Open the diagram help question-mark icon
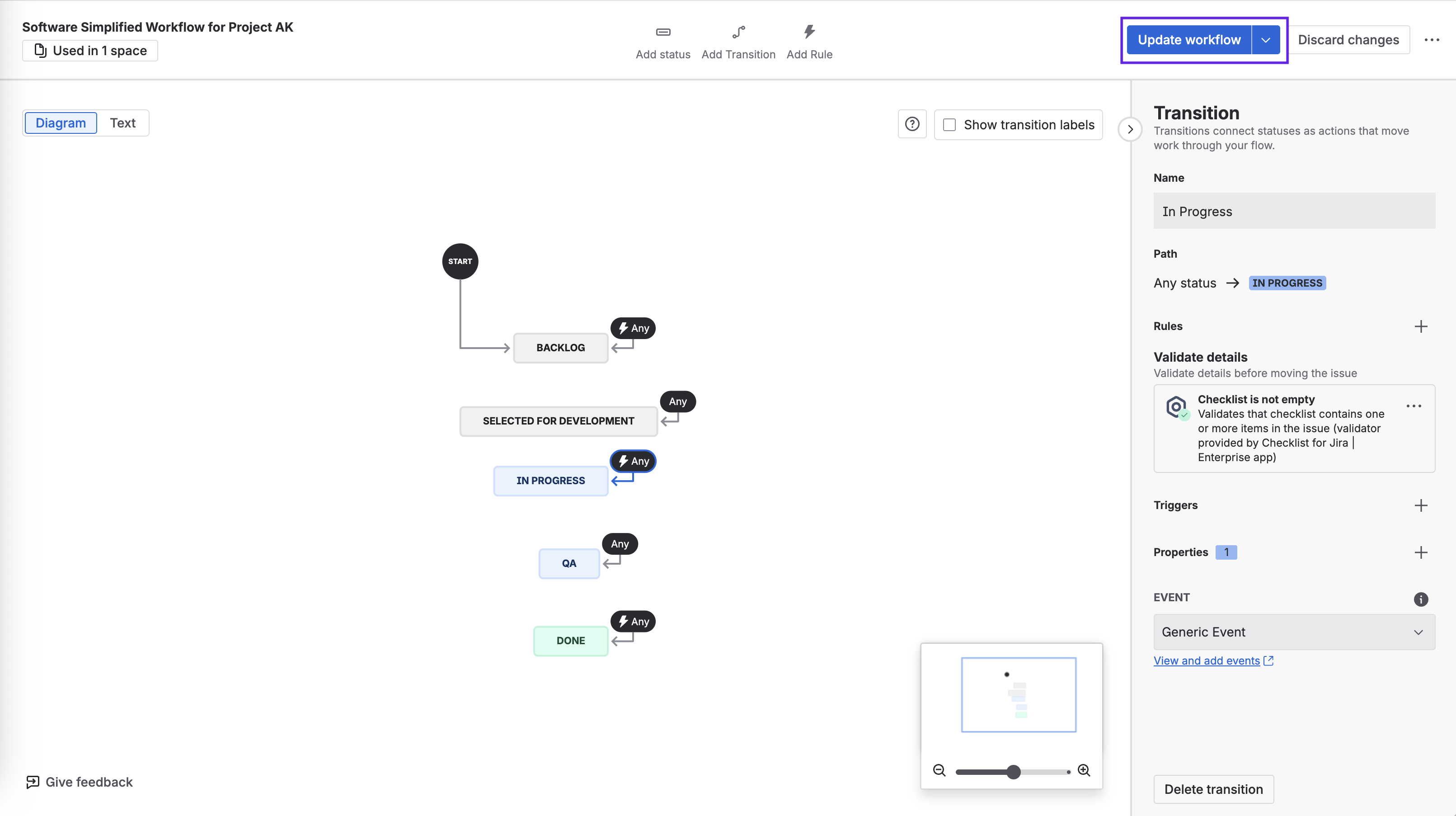 [x=912, y=124]
